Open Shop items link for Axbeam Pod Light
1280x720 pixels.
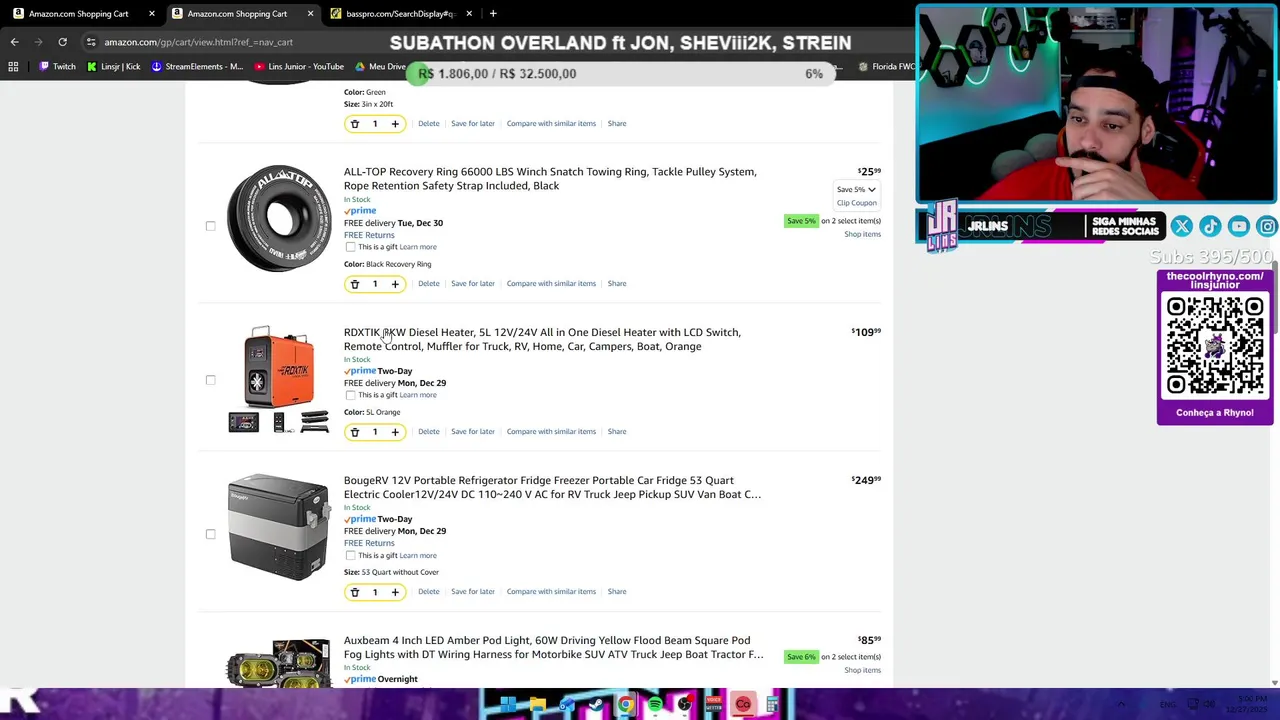tap(862, 670)
